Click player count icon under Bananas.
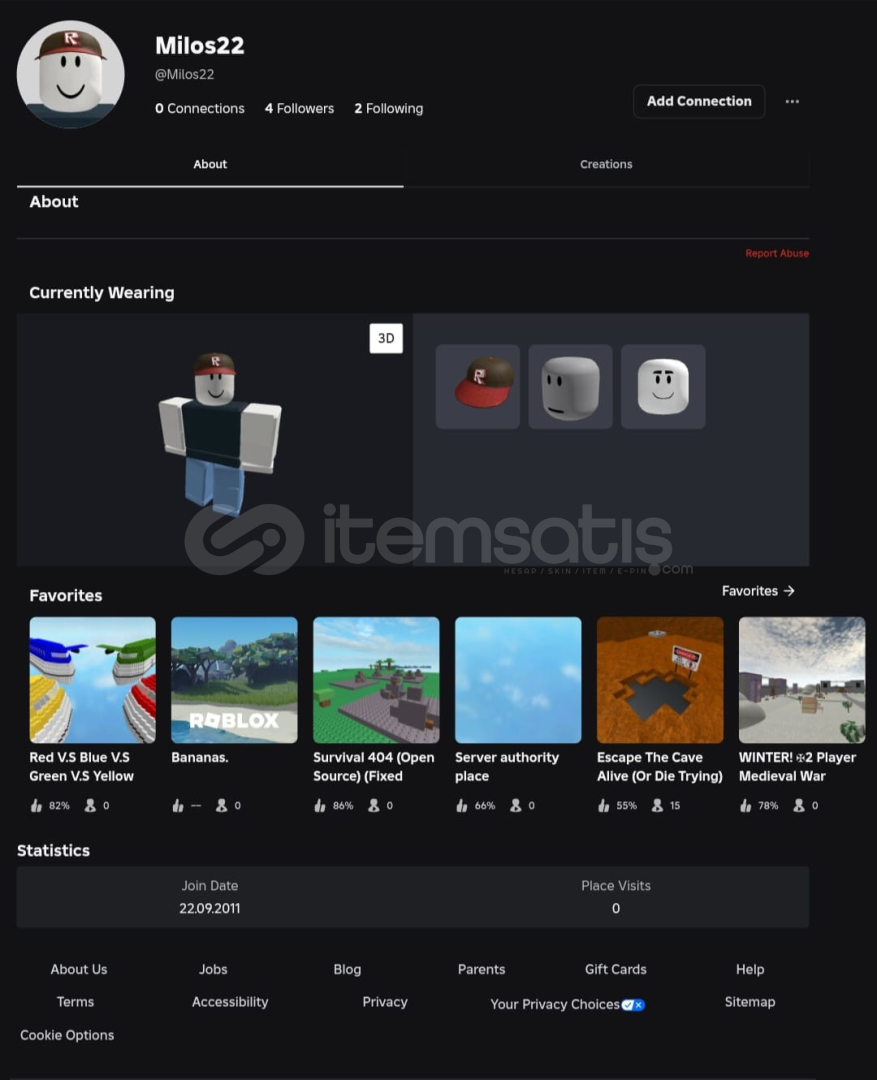Image resolution: width=877 pixels, height=1080 pixels. (221, 805)
